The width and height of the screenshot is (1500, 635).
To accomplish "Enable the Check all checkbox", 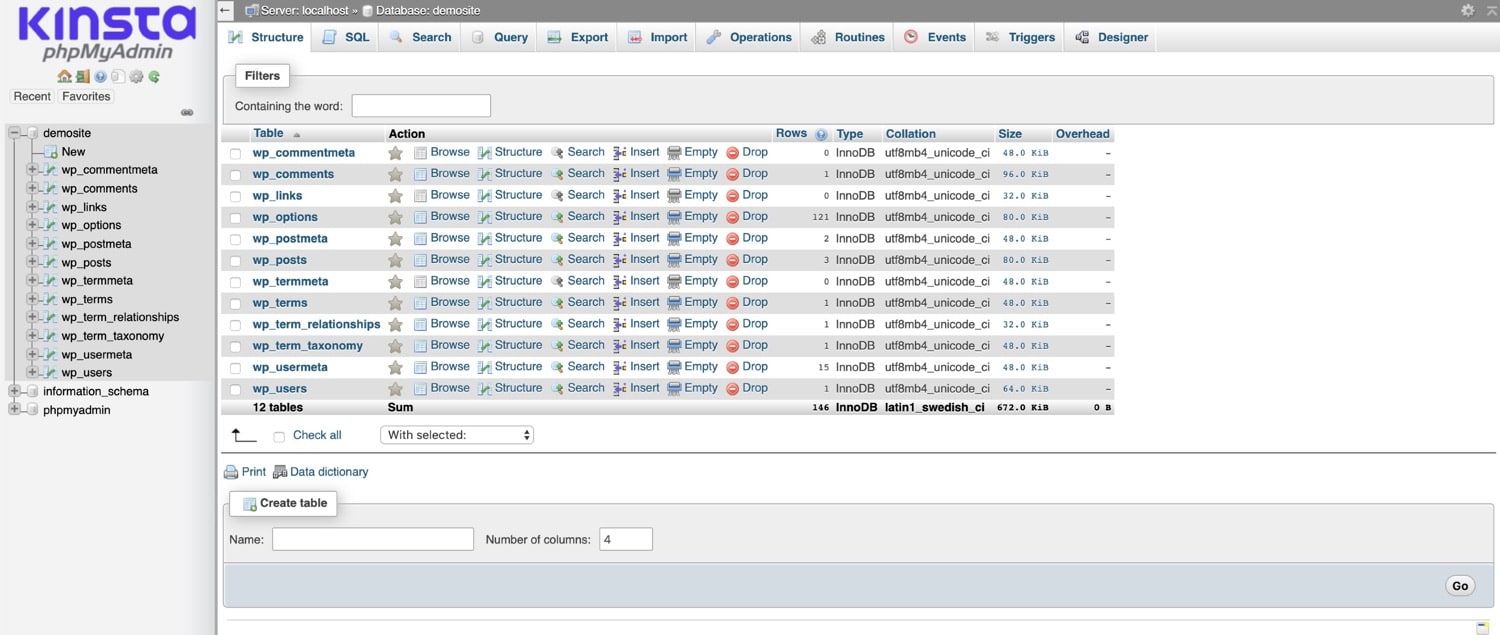I will click(279, 435).
